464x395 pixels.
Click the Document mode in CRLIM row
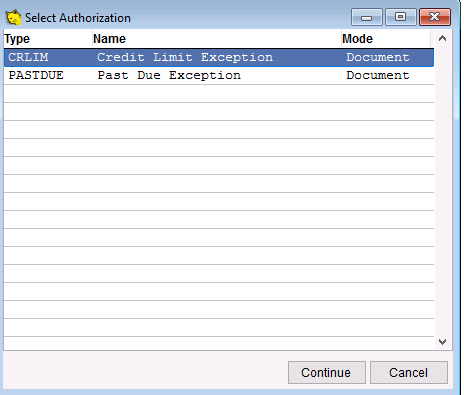tap(378, 57)
